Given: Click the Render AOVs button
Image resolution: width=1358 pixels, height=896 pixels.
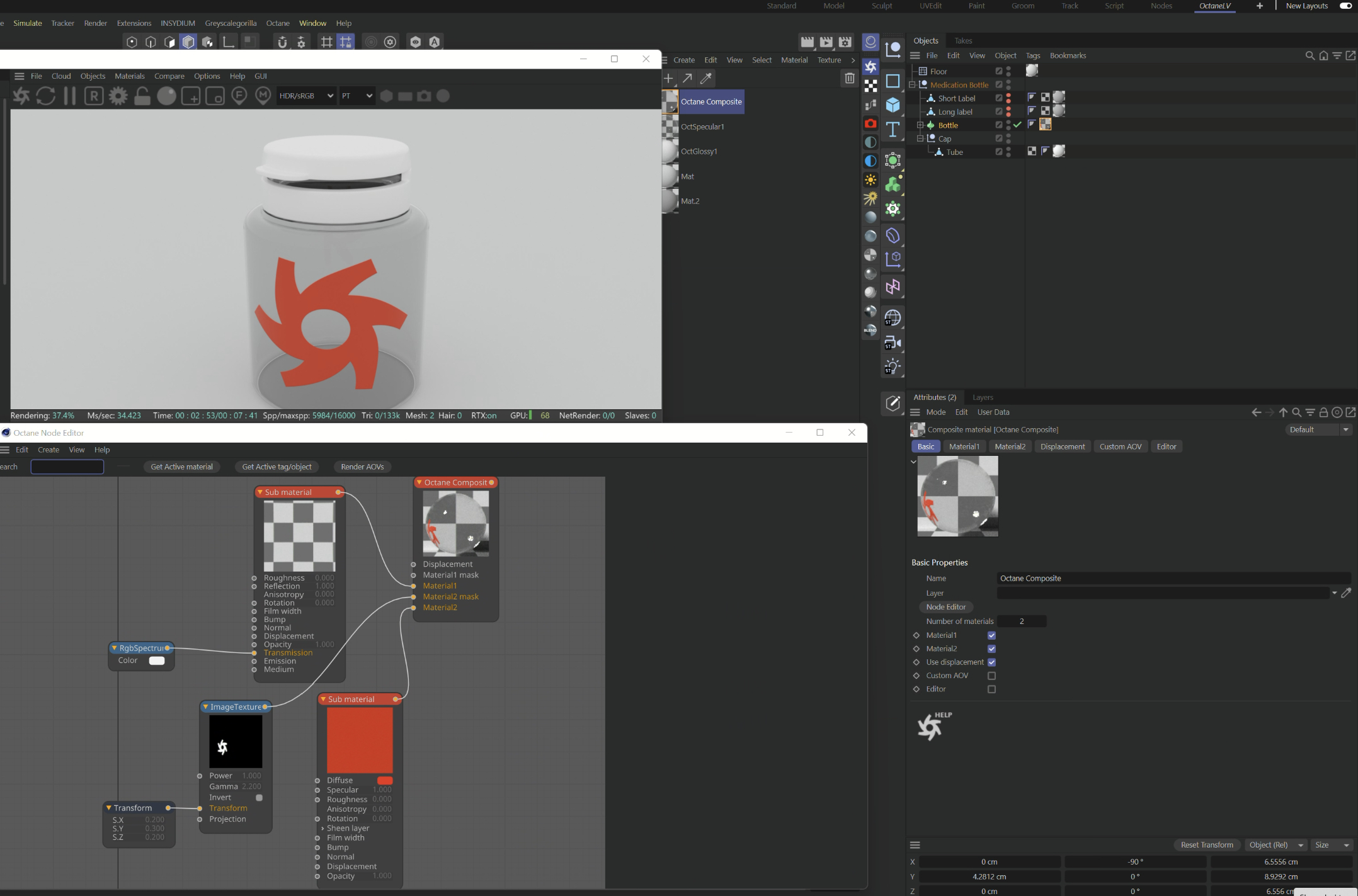Looking at the screenshot, I should (x=362, y=467).
